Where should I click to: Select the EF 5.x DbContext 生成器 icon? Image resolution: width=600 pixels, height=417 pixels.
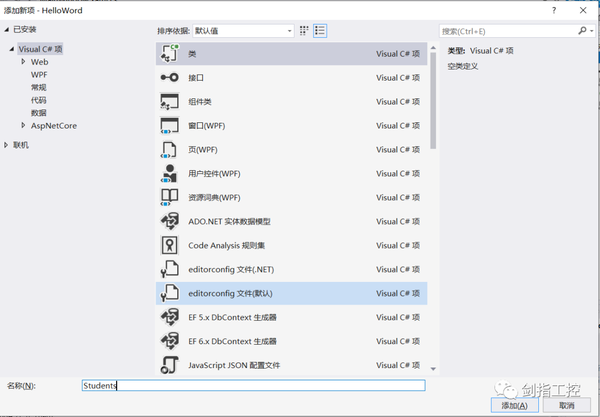(x=170, y=317)
